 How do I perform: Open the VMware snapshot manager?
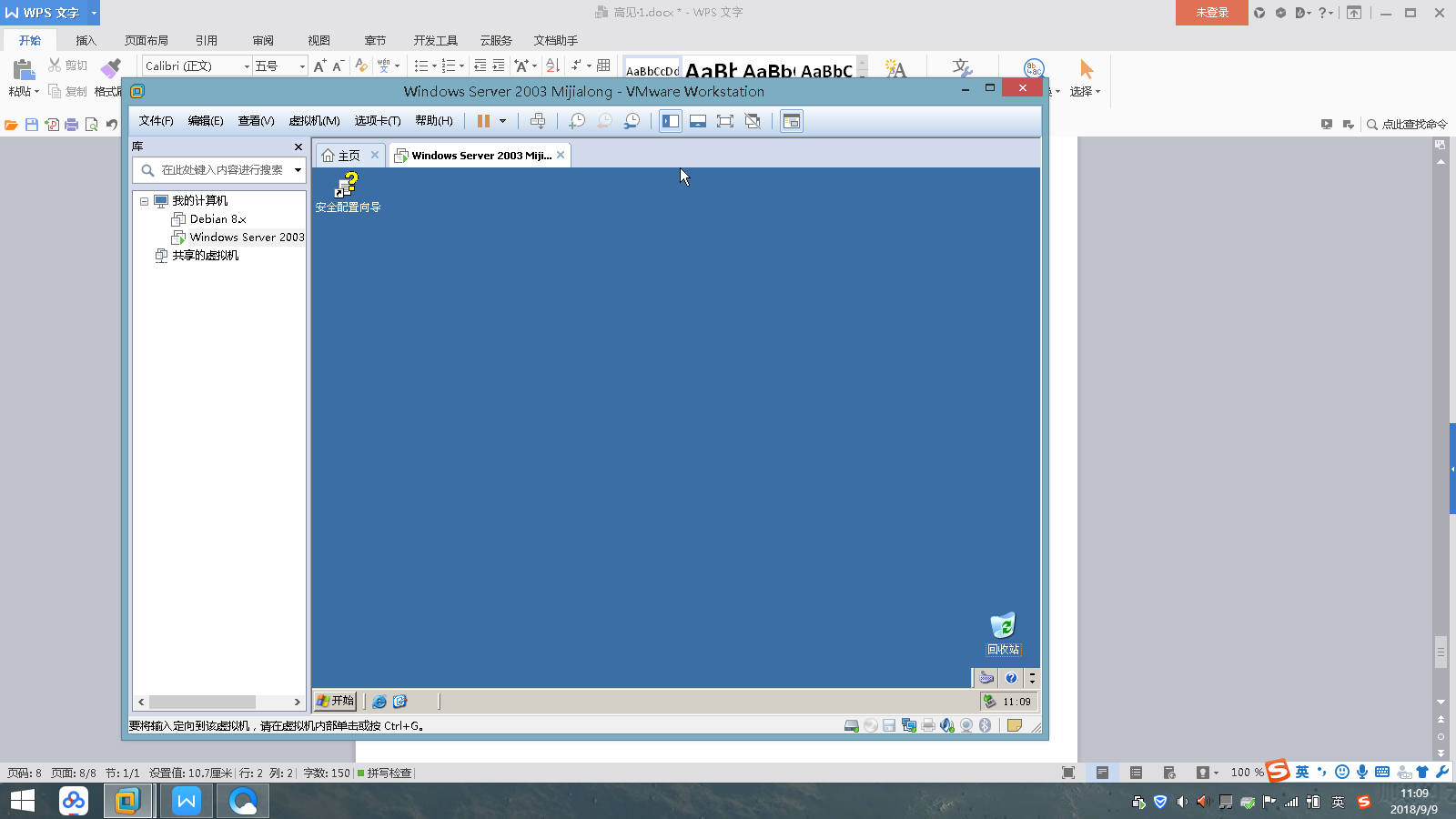(632, 121)
